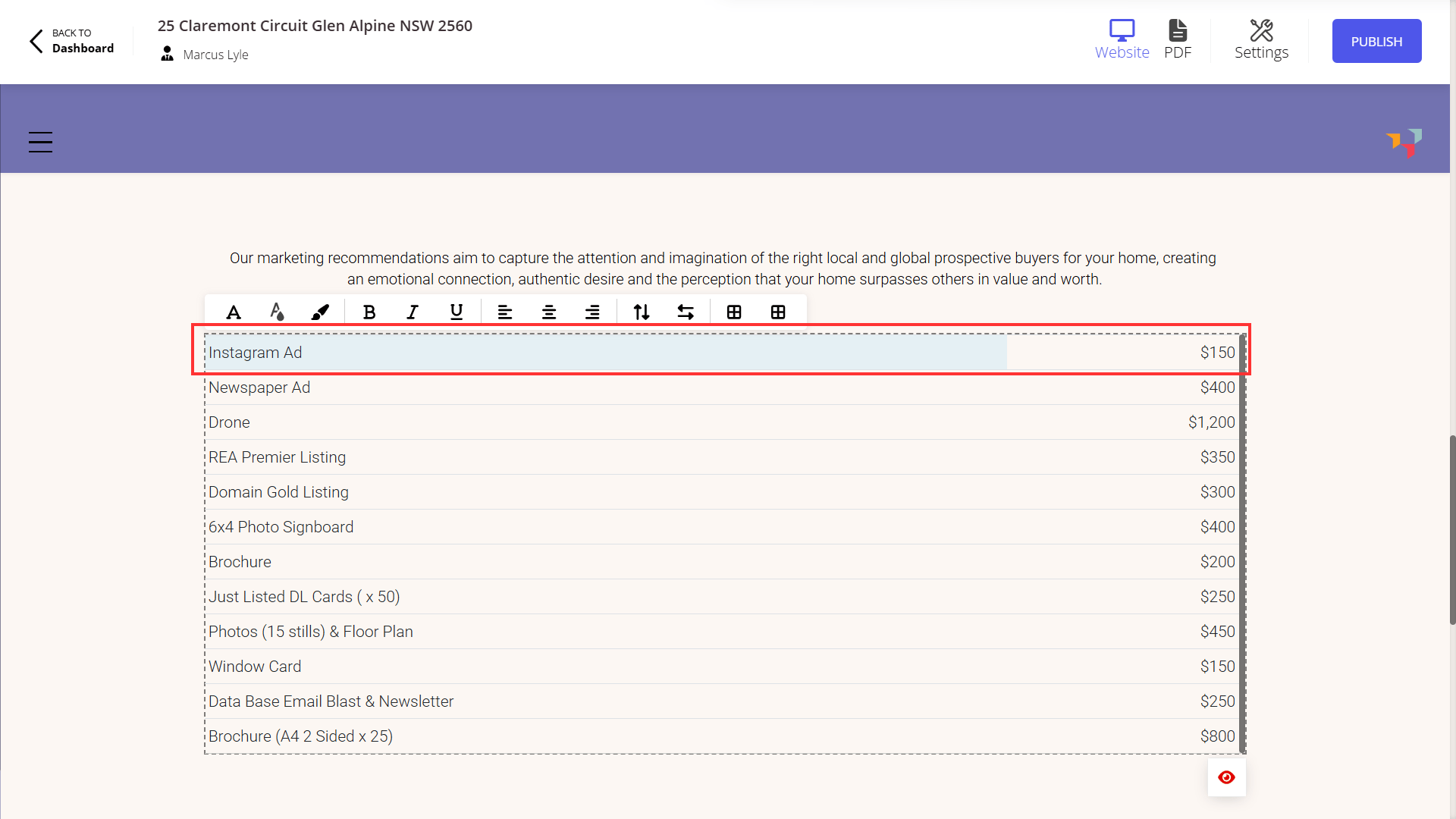Toggle italic formatting
This screenshot has width=1456, height=819.
(413, 312)
